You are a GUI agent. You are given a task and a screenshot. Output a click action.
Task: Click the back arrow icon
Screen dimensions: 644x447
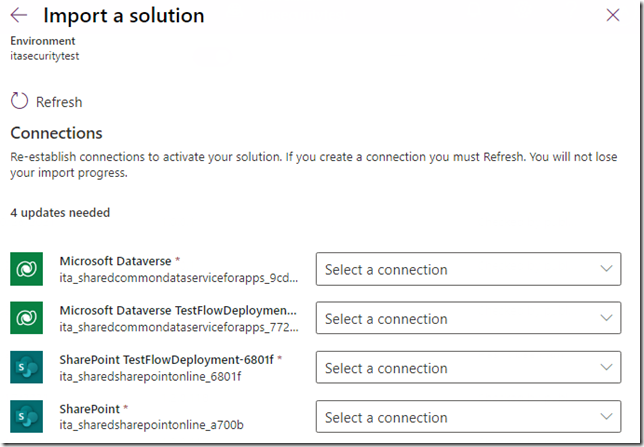pyautogui.click(x=19, y=15)
